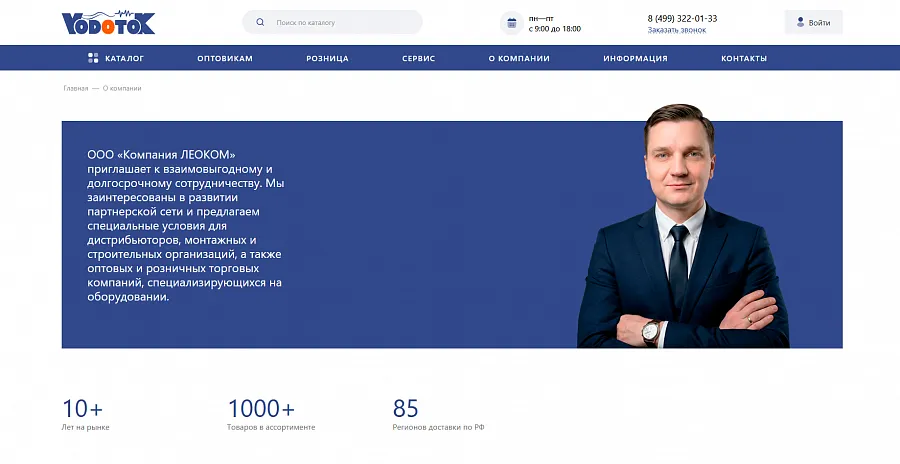Click the 1000+ statistic

tap(261, 409)
